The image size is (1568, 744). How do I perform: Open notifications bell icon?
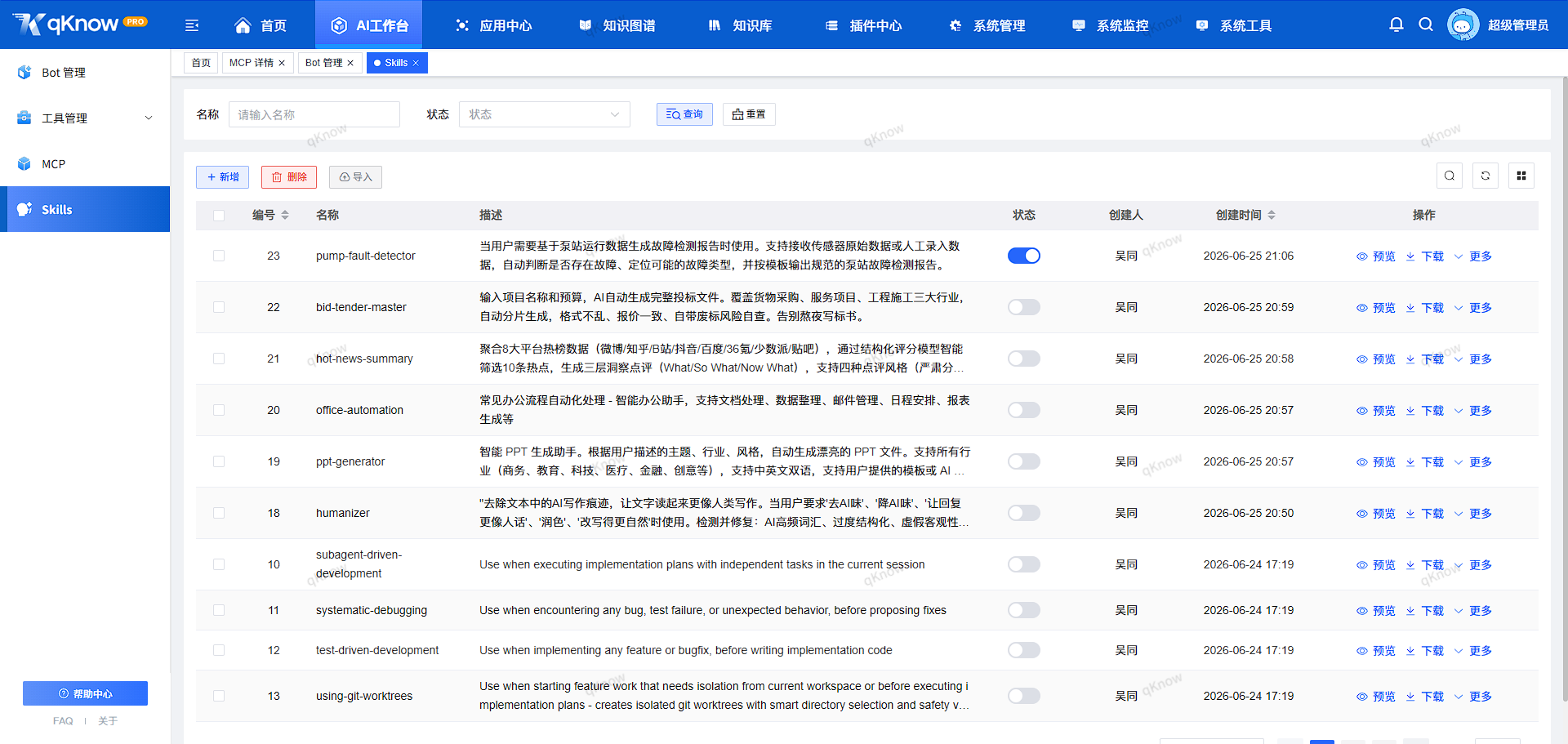1396,25
